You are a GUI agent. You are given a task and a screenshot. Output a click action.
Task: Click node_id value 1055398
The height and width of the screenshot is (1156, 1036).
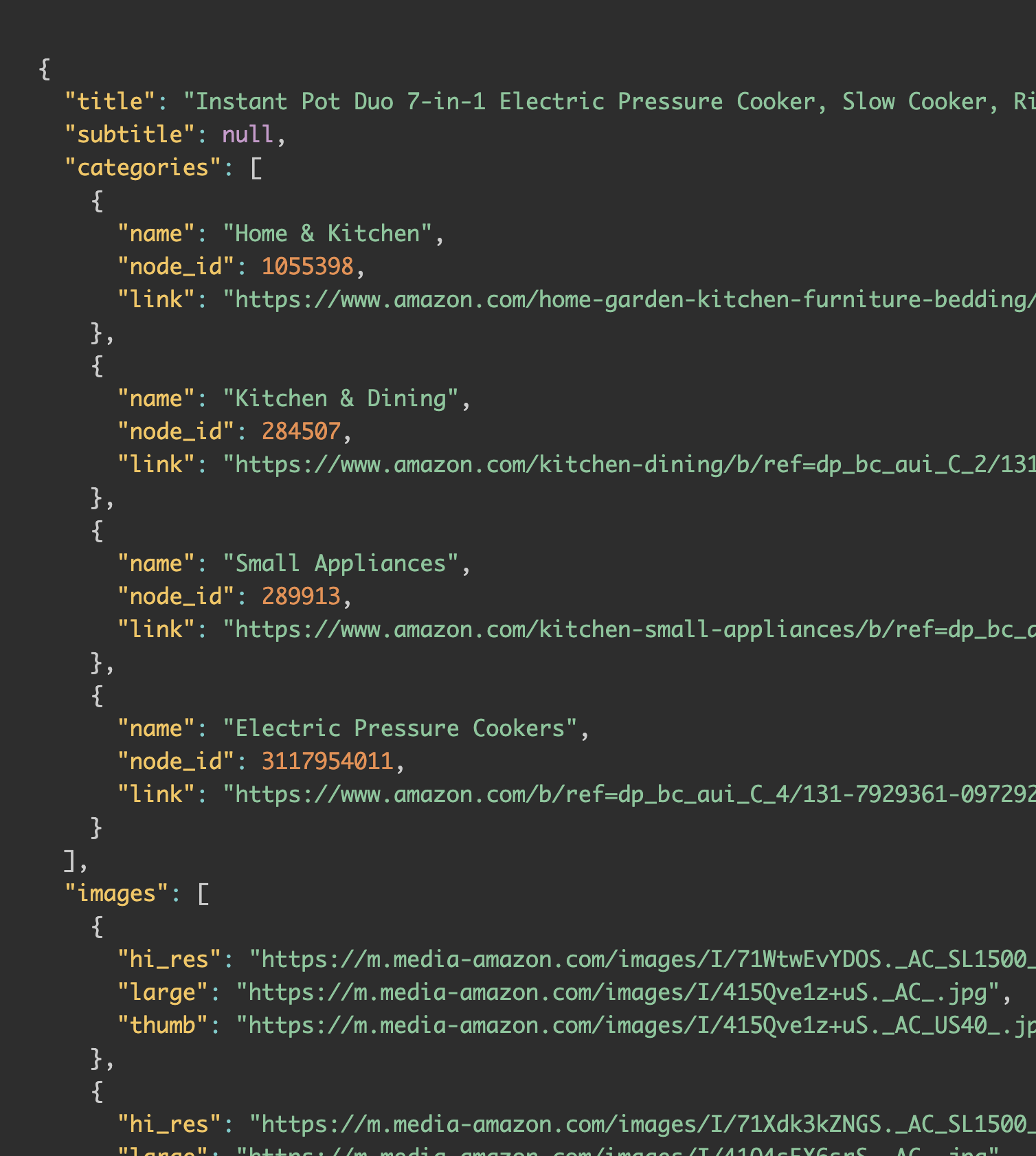click(x=307, y=267)
